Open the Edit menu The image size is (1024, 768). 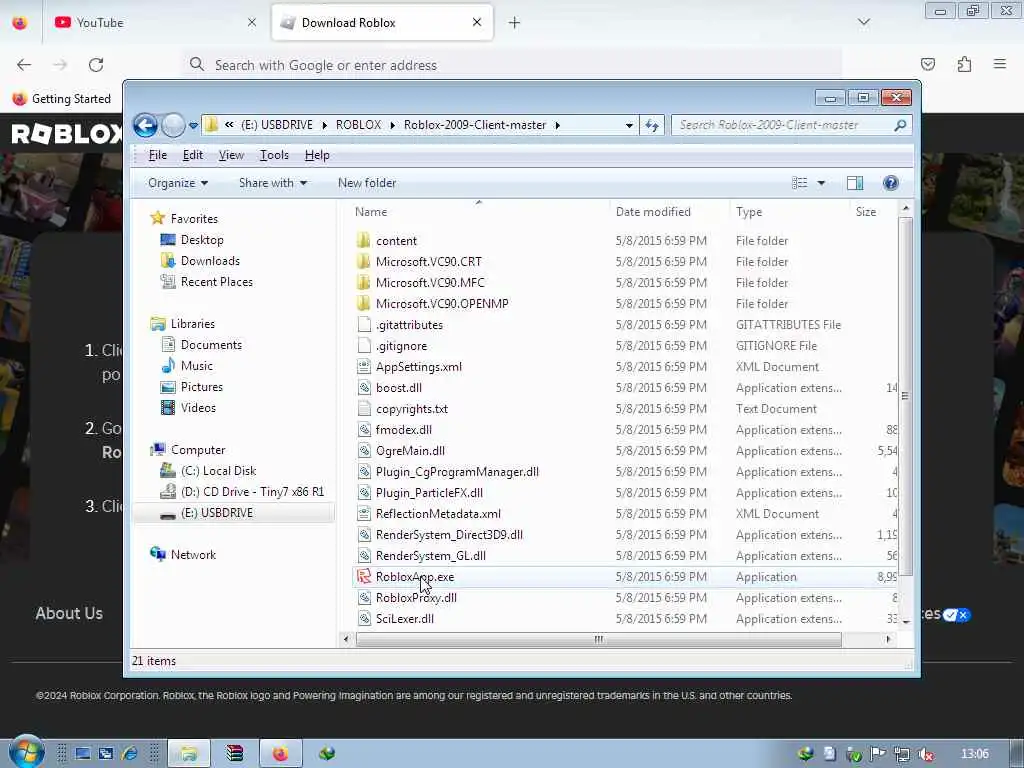[193, 155]
